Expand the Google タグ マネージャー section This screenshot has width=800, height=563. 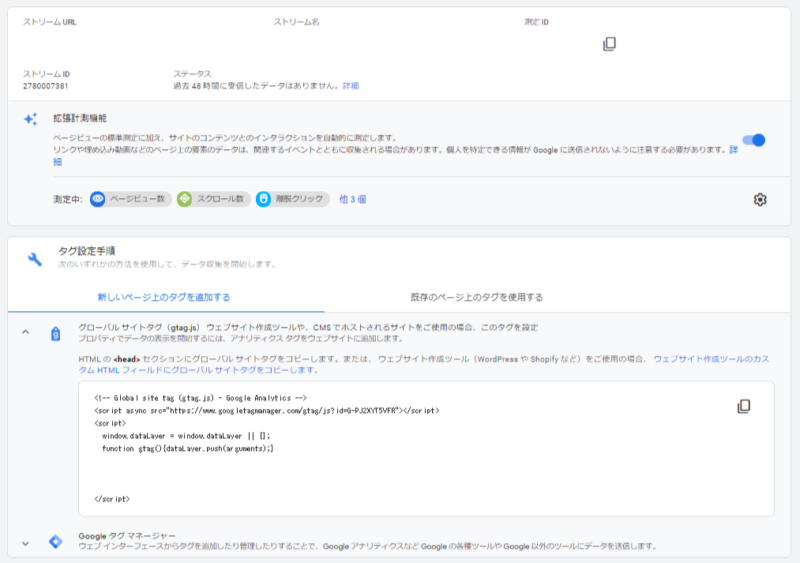26,544
